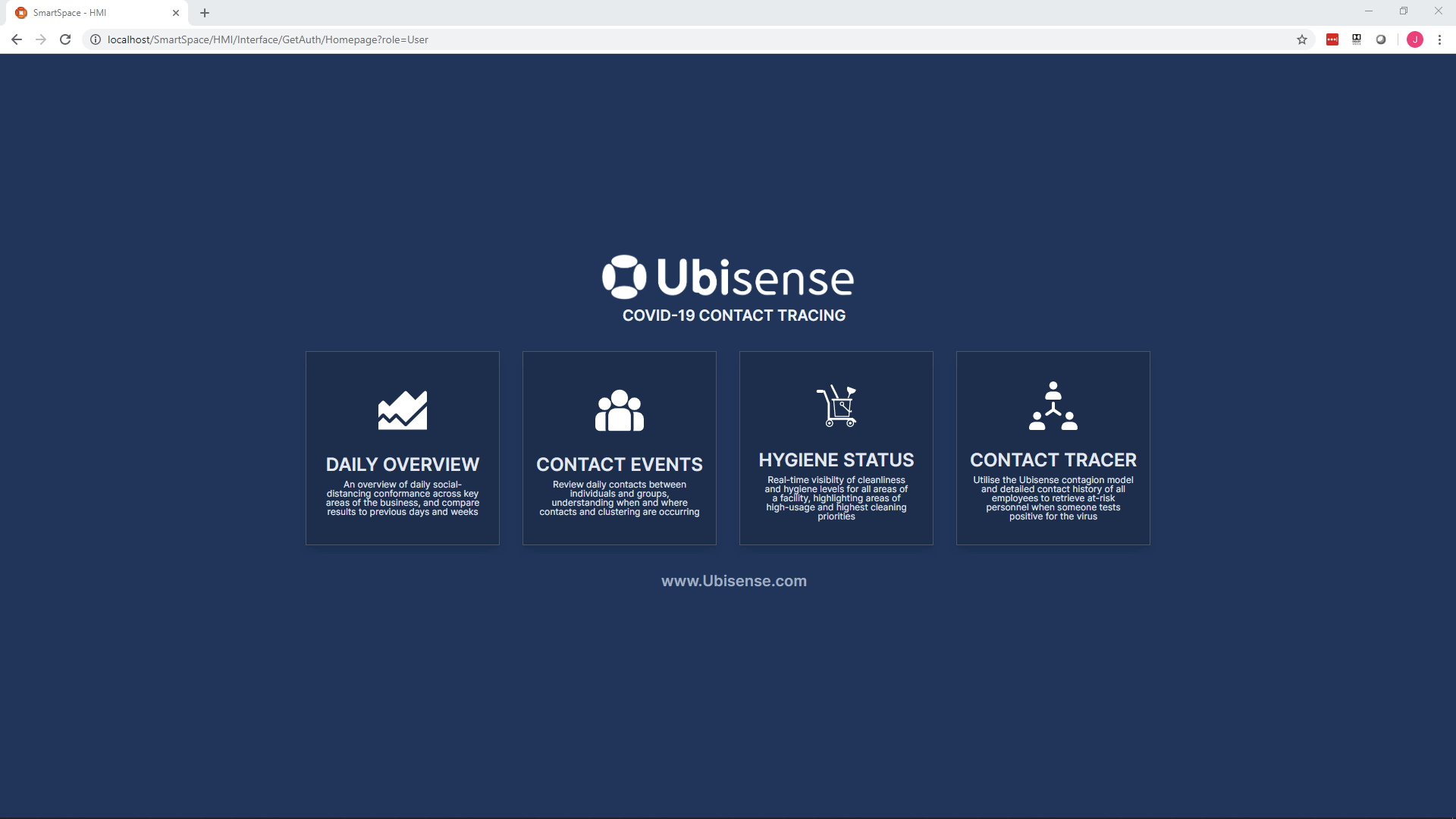Viewport: 1456px width, 819px height.
Task: Click the dark grid extension icon beside the red extension
Action: click(1357, 39)
